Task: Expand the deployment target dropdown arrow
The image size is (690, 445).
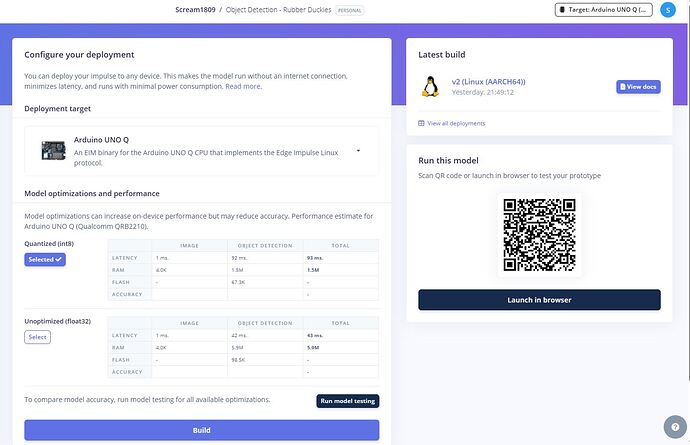Action: click(358, 151)
